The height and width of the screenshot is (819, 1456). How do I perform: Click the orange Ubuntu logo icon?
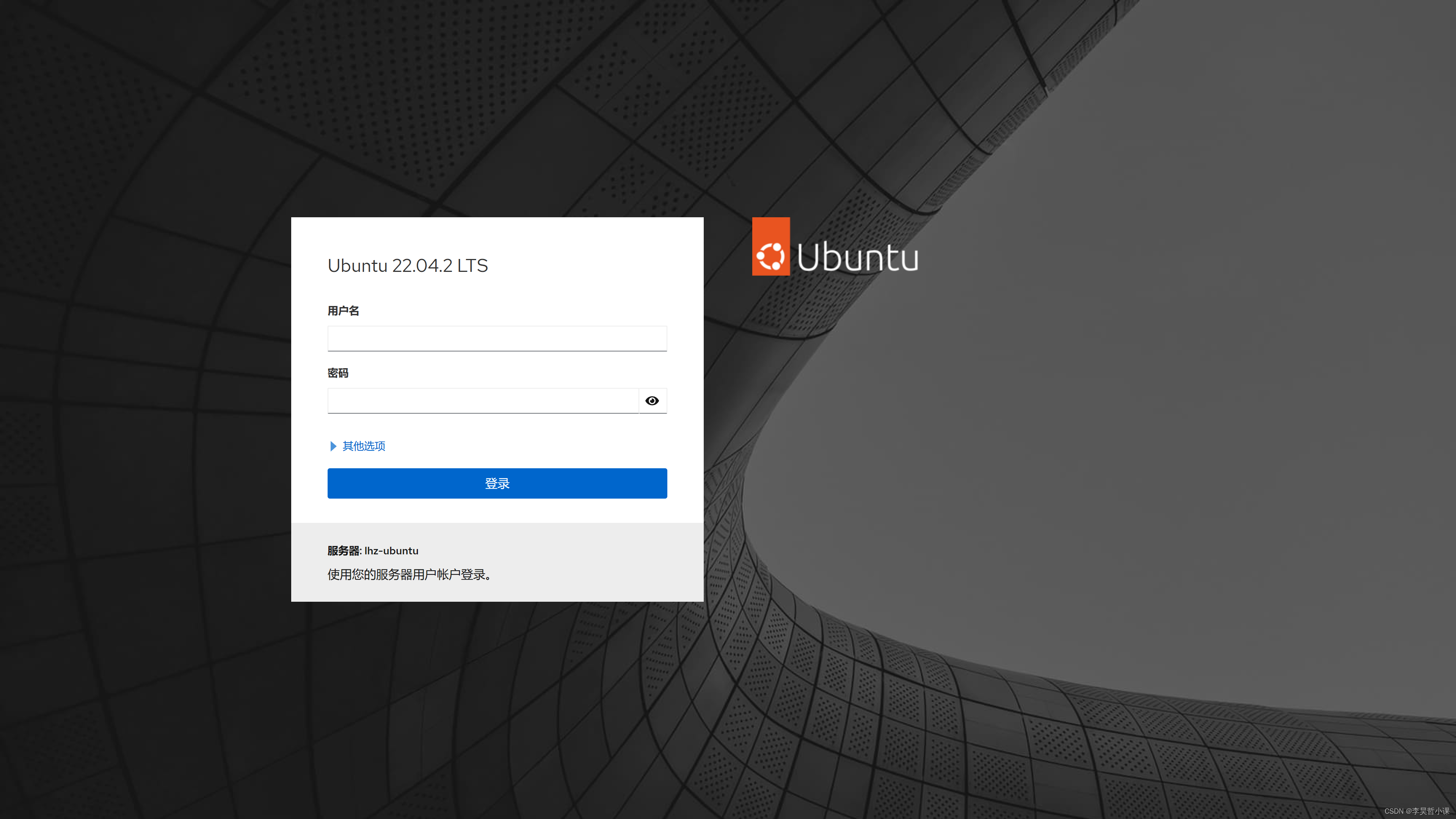coord(770,246)
